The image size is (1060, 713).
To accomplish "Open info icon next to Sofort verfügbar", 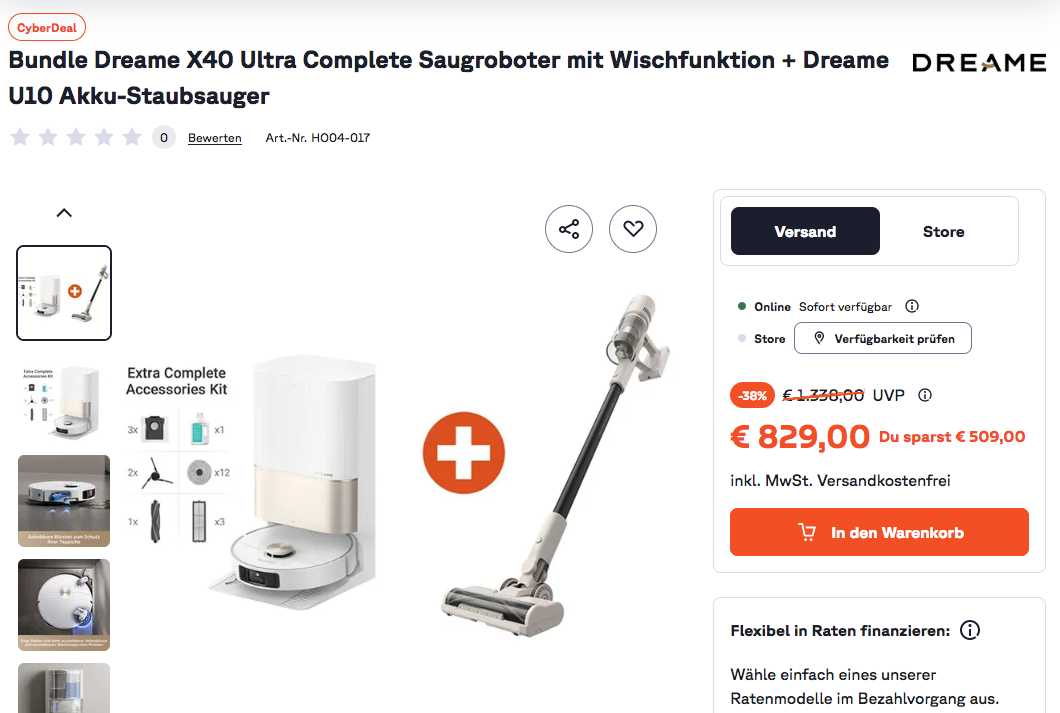I will pyautogui.click(x=912, y=306).
